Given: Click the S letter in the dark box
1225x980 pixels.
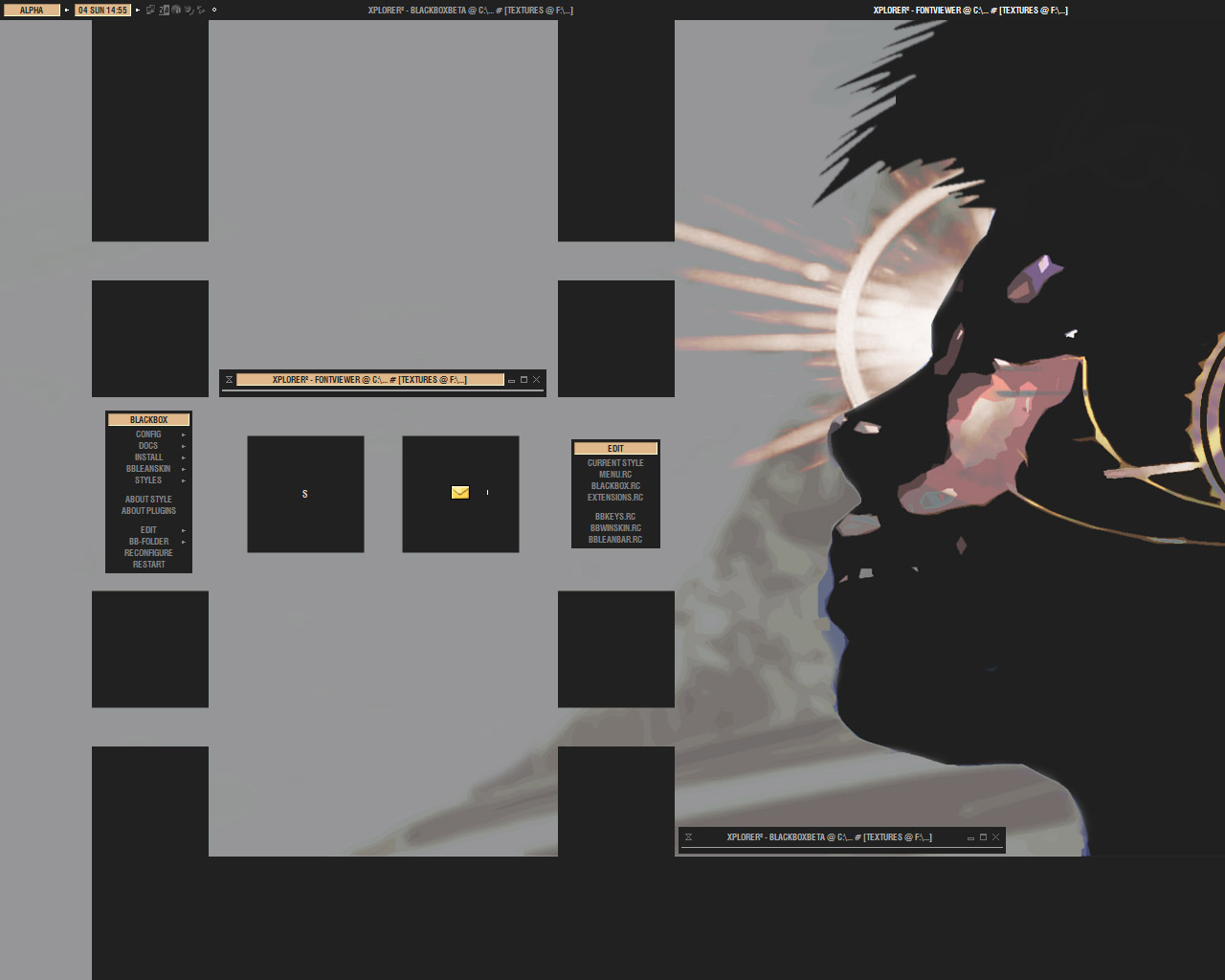Looking at the screenshot, I should point(305,494).
